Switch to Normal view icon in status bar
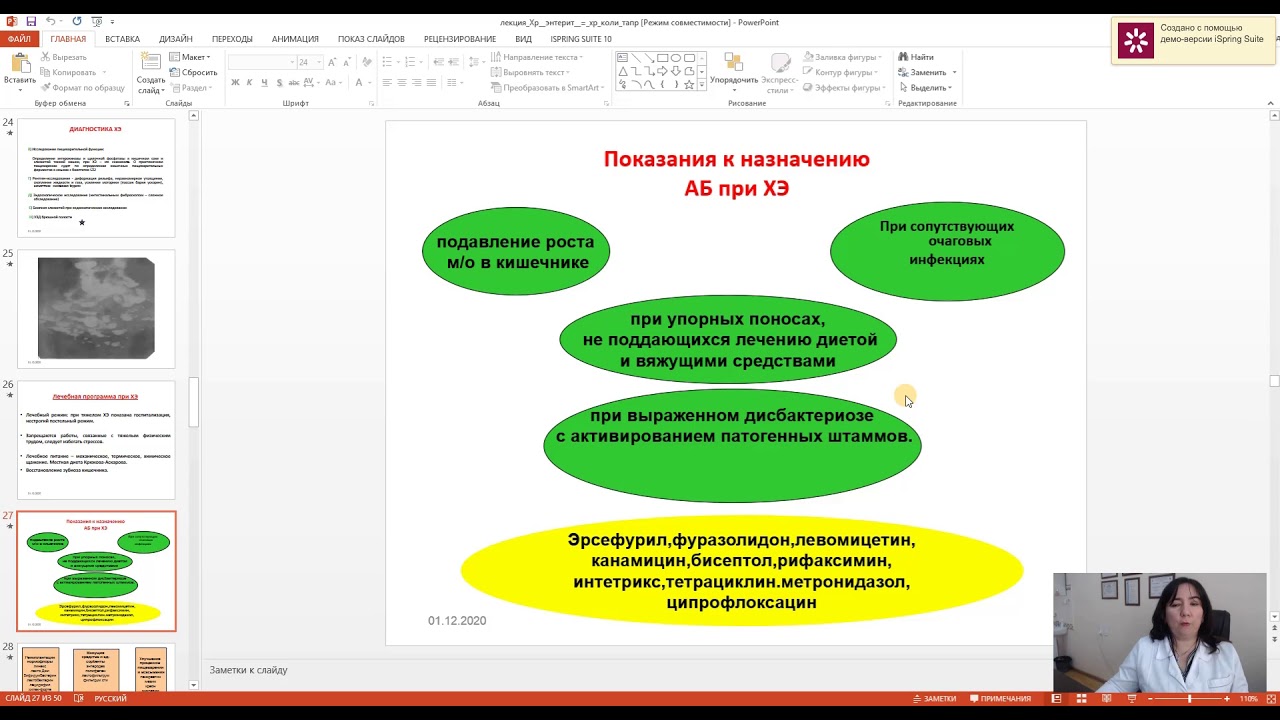1280x720 pixels. click(1056, 698)
